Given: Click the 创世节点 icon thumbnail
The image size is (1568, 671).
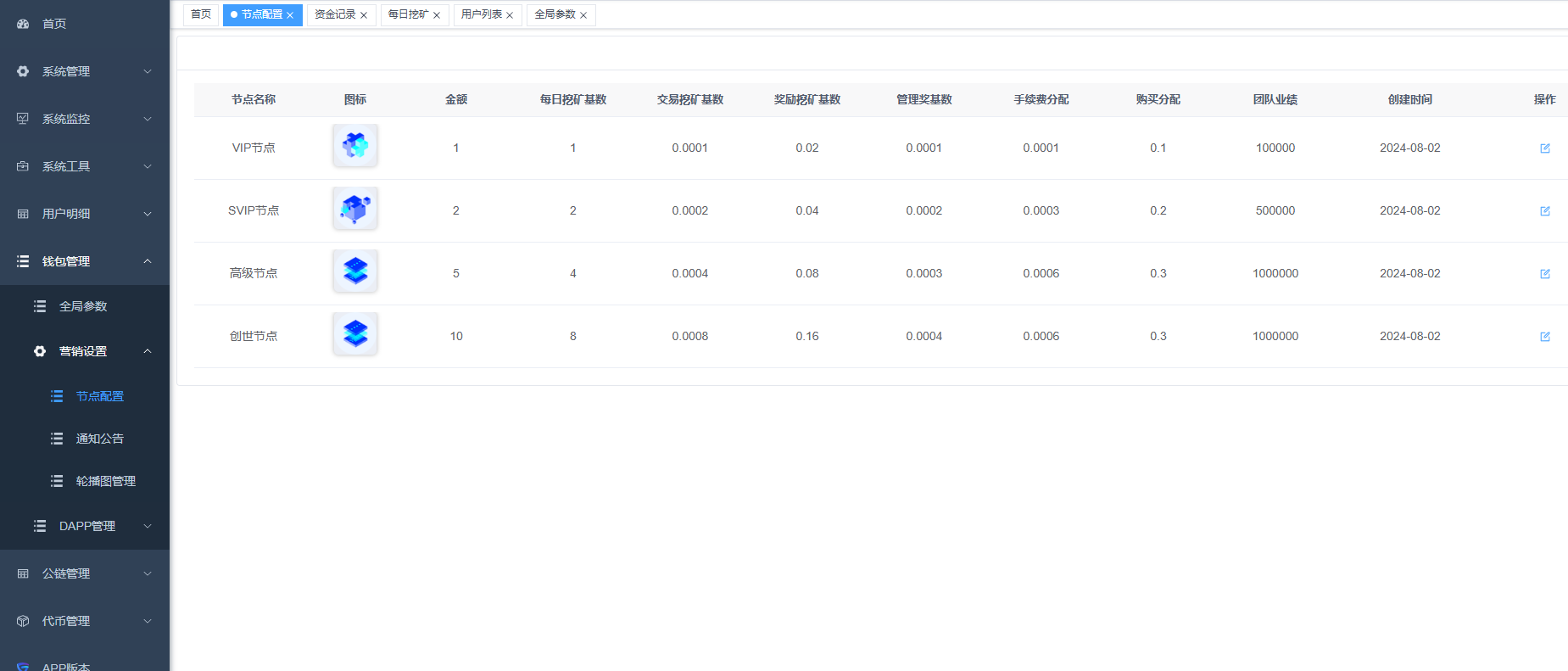Looking at the screenshot, I should point(355,334).
